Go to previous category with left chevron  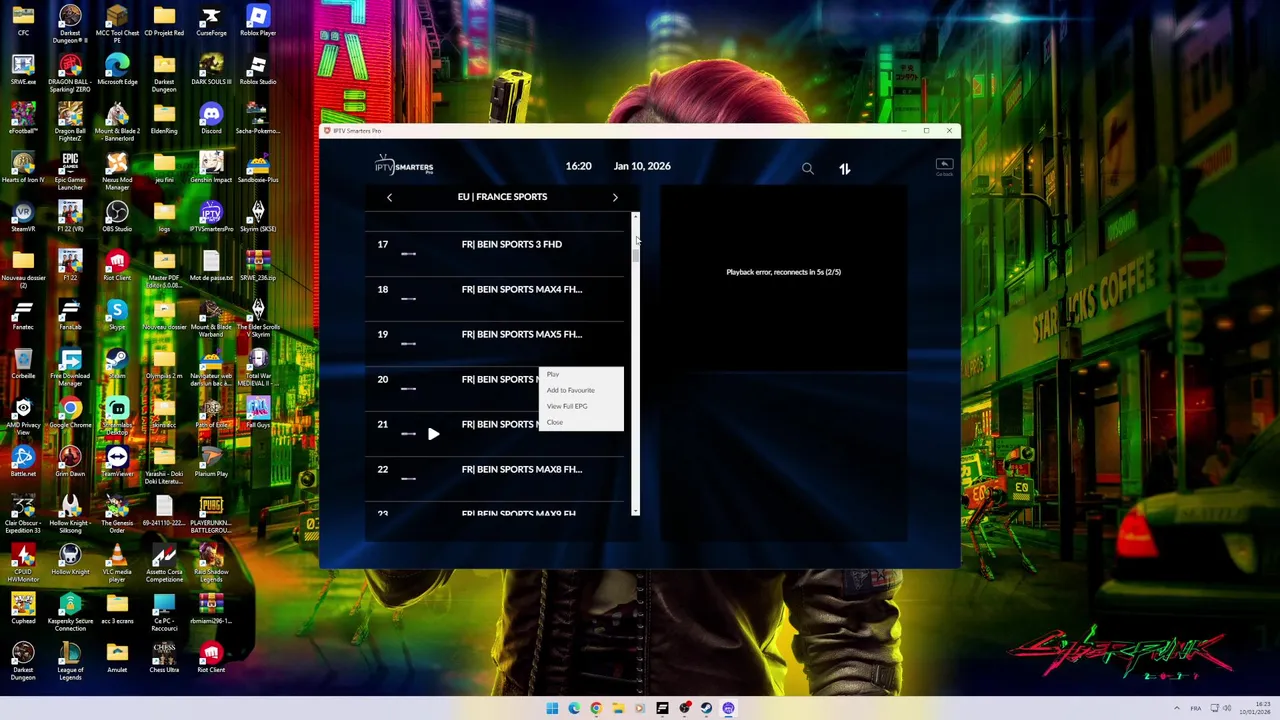click(390, 197)
